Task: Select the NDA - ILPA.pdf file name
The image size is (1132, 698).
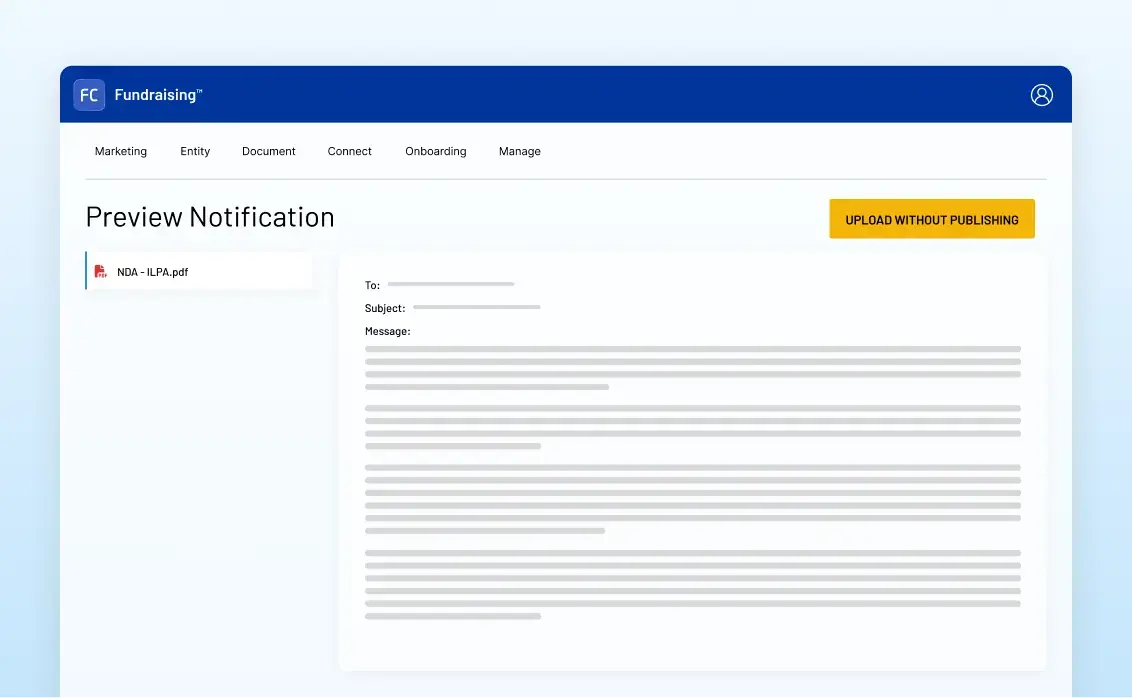Action: (152, 272)
